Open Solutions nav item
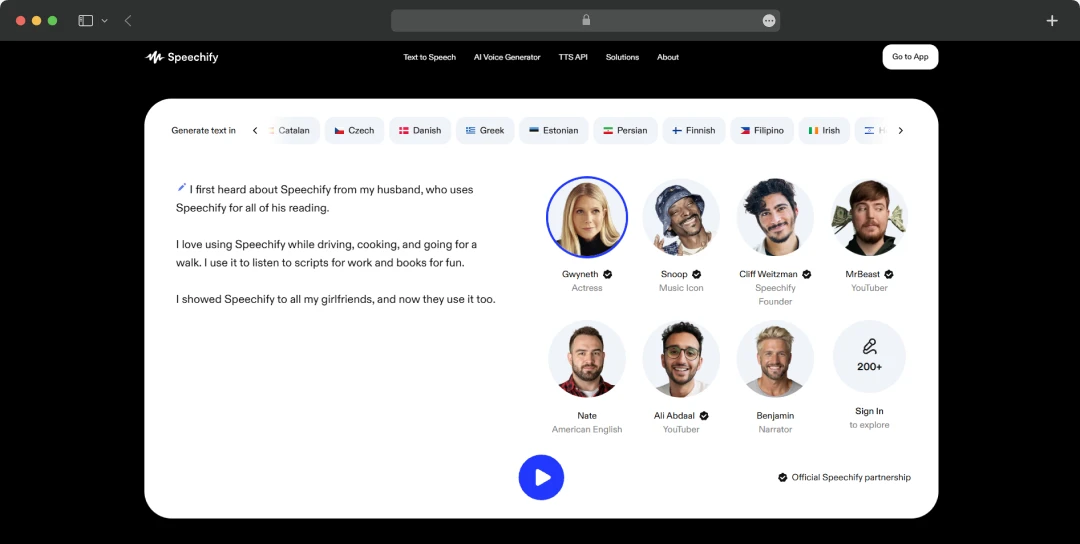Viewport: 1080px width, 544px height. tap(623, 57)
